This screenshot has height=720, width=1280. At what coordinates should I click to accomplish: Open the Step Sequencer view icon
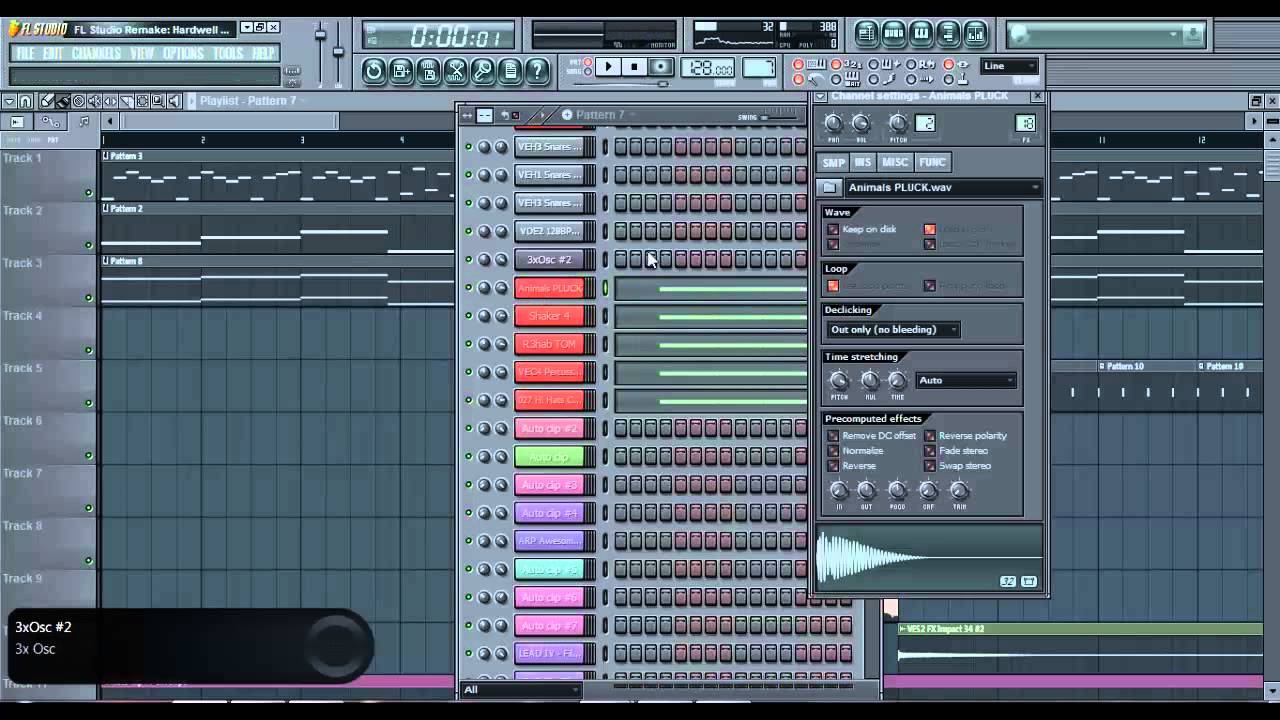pyautogui.click(x=894, y=34)
